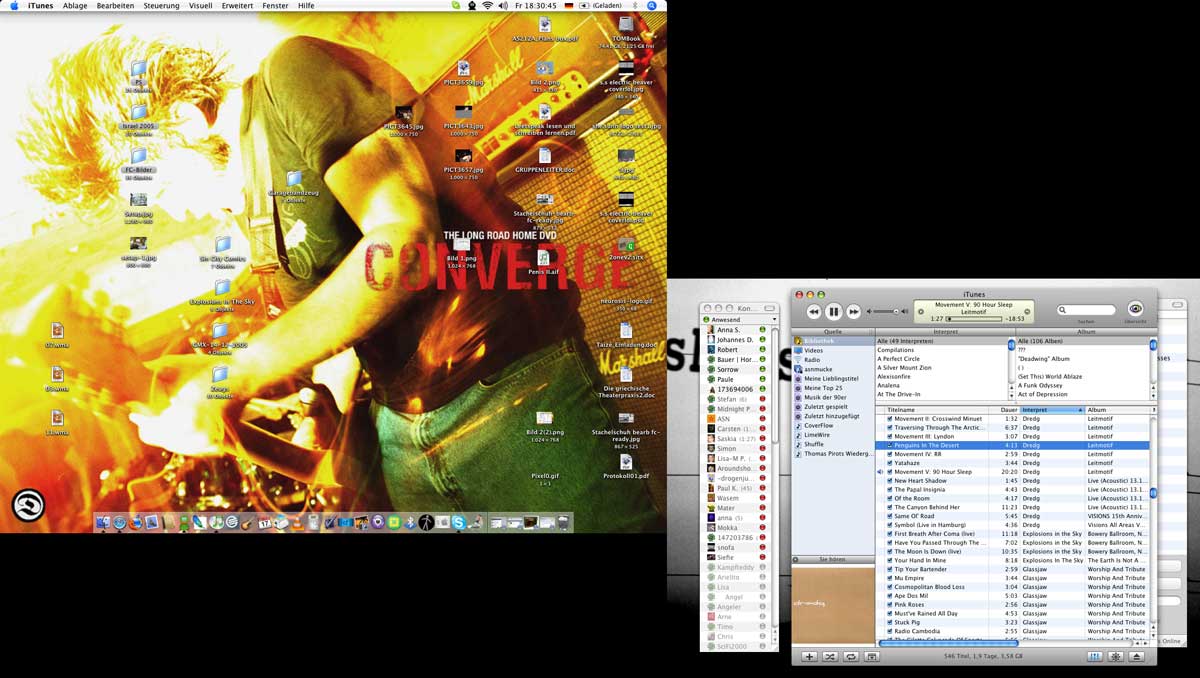Eject disc with iTunes eject button
Viewport: 1200px width, 678px height.
click(x=1137, y=656)
